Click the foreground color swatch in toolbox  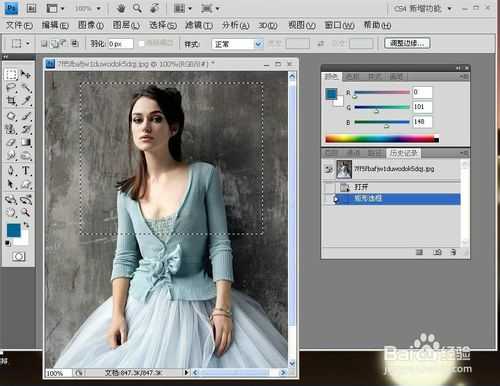(14, 230)
